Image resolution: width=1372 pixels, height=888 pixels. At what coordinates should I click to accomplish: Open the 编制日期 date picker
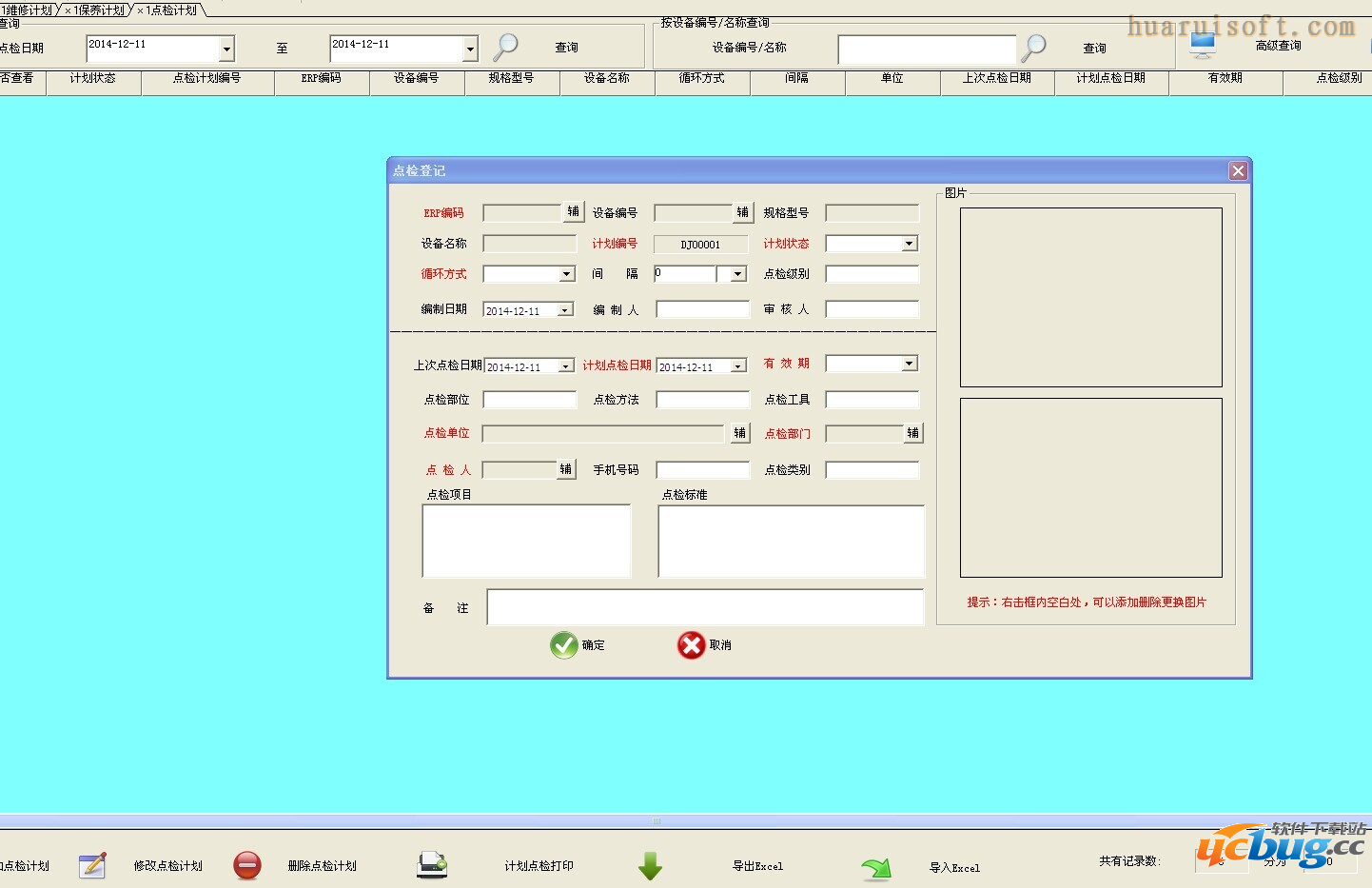tap(565, 310)
